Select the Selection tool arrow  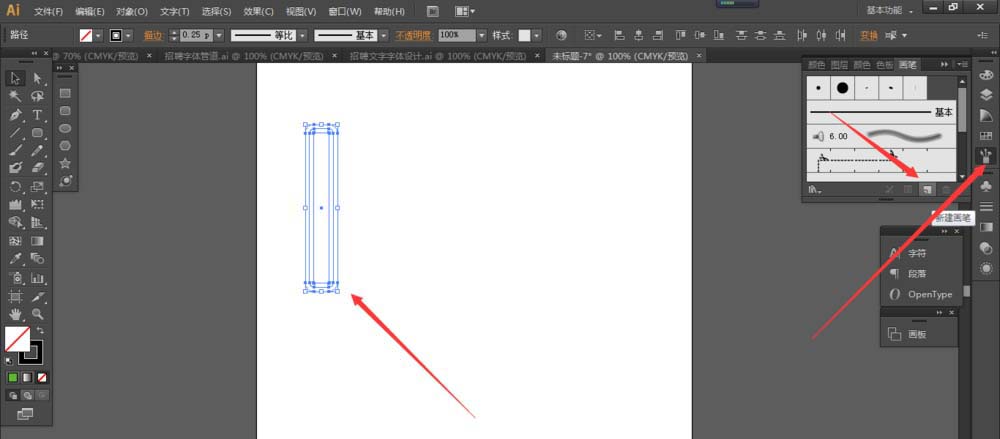(x=15, y=78)
